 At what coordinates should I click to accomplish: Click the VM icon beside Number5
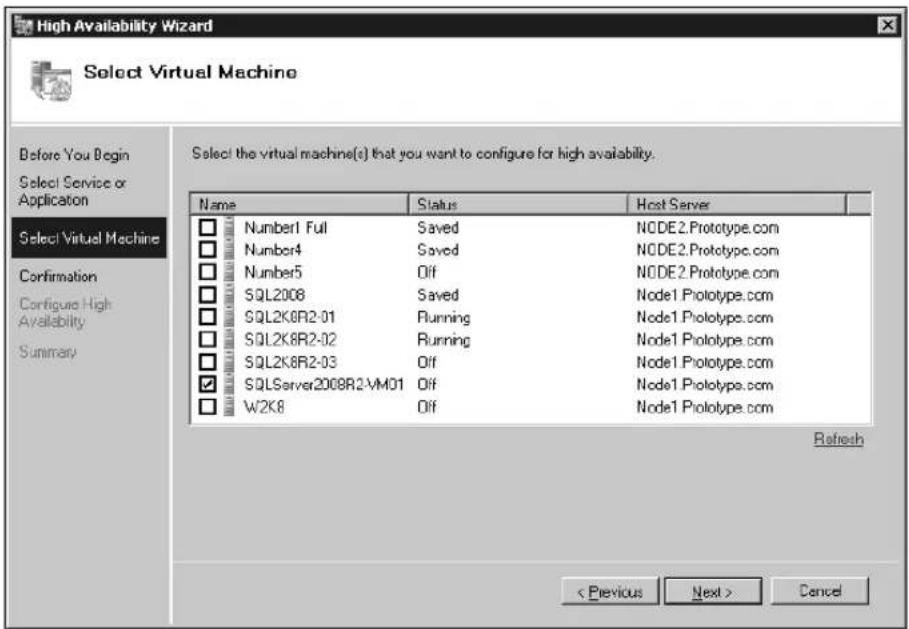coord(229,272)
